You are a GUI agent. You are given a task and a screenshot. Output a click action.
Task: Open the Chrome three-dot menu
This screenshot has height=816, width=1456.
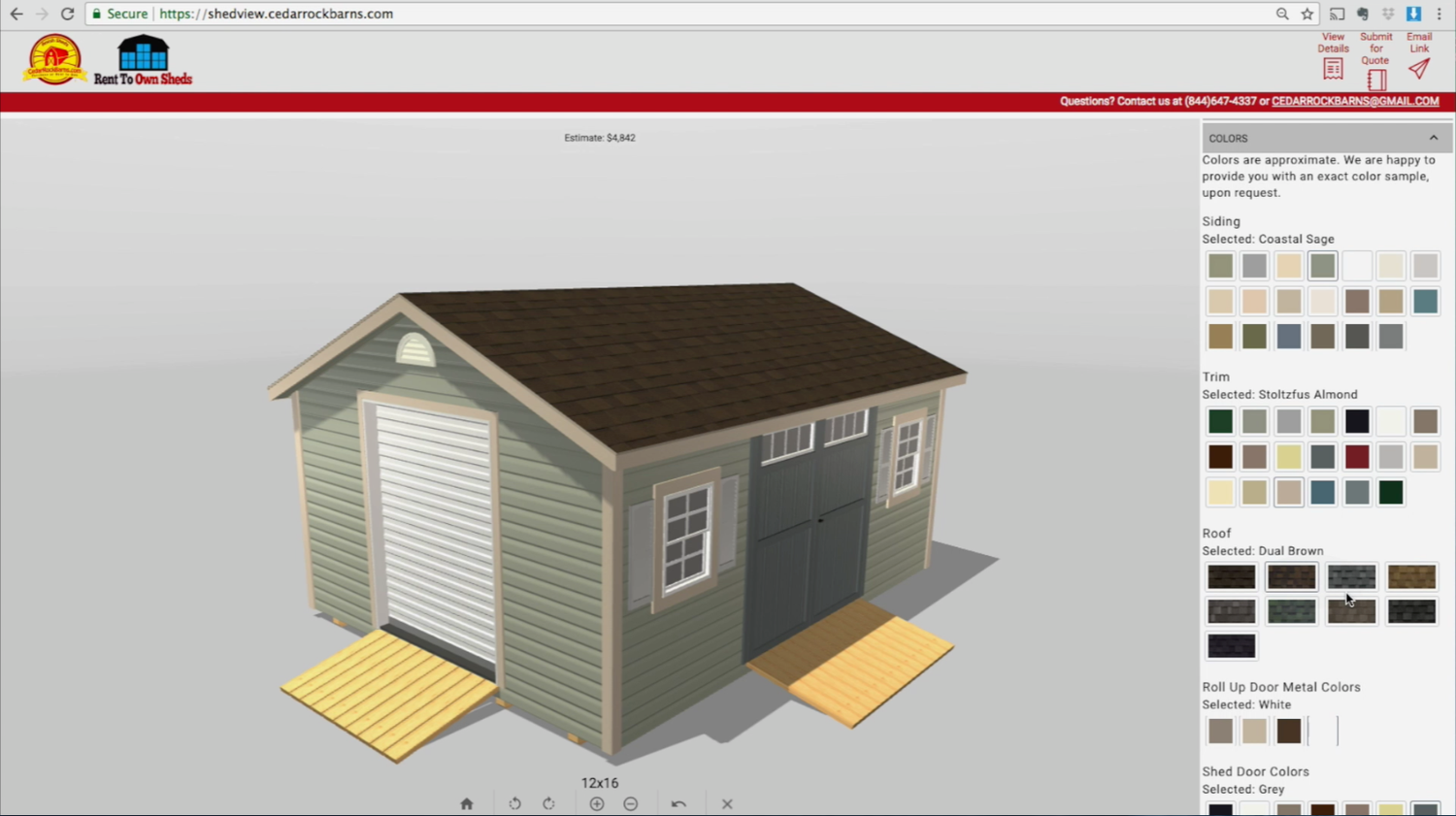click(1439, 14)
